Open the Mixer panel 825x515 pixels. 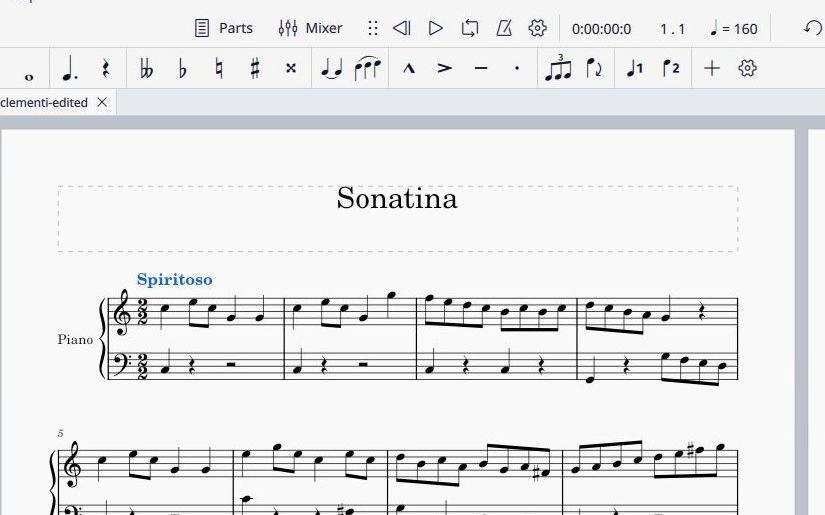point(310,28)
